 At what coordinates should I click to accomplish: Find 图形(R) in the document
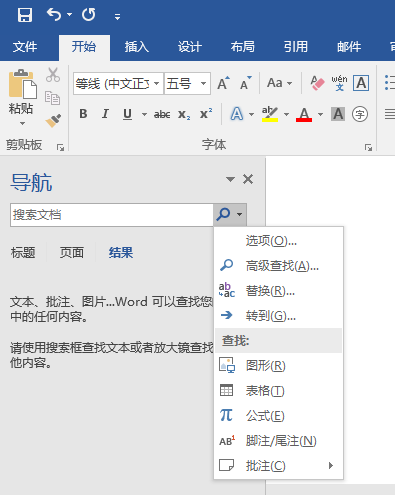click(x=279, y=366)
